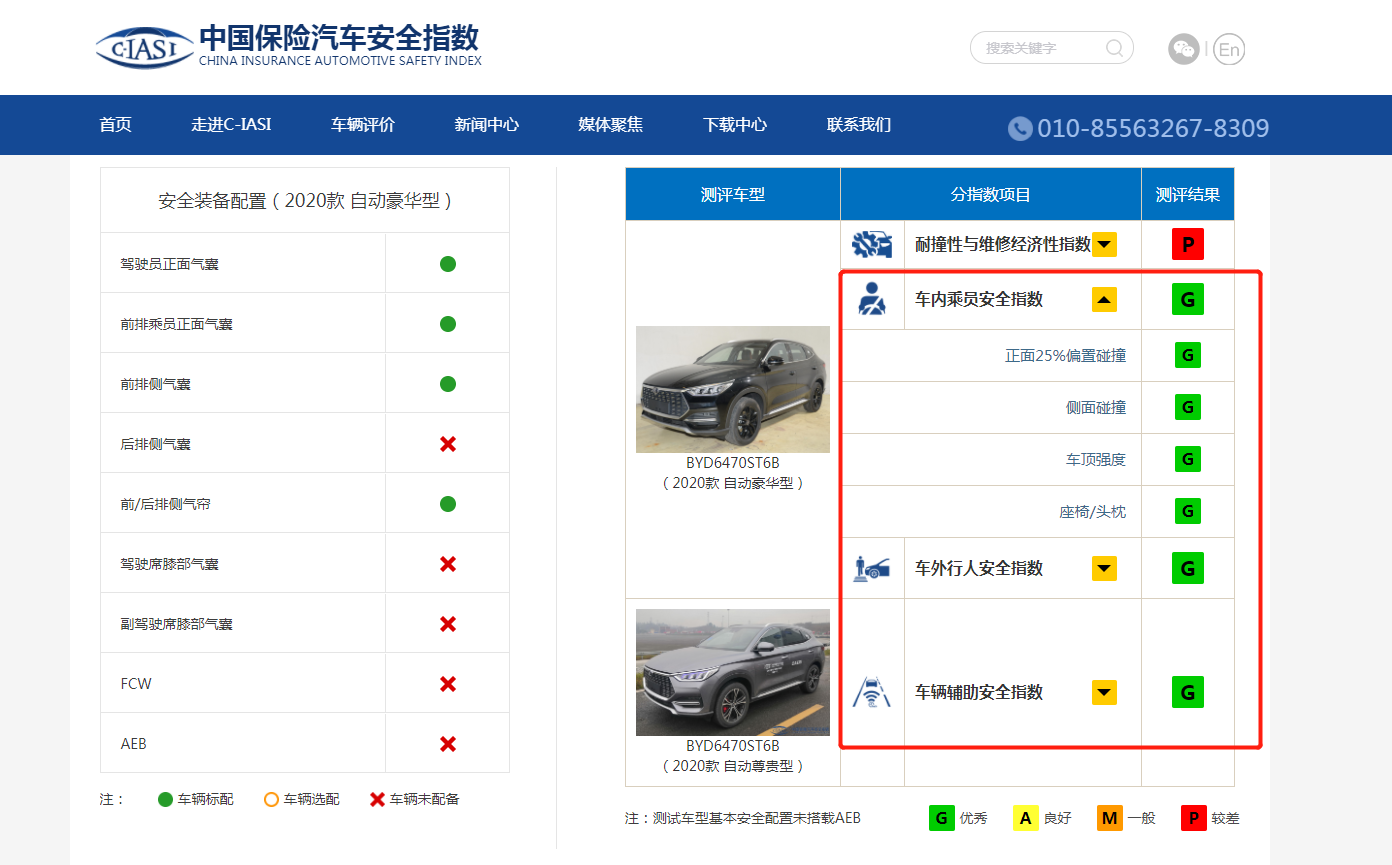The image size is (1392, 865).
Task: Click 测评车型 column header
Action: point(733,194)
